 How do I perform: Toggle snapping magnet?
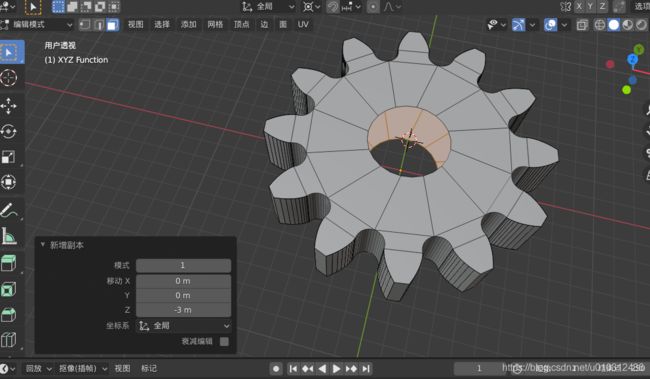pos(333,7)
